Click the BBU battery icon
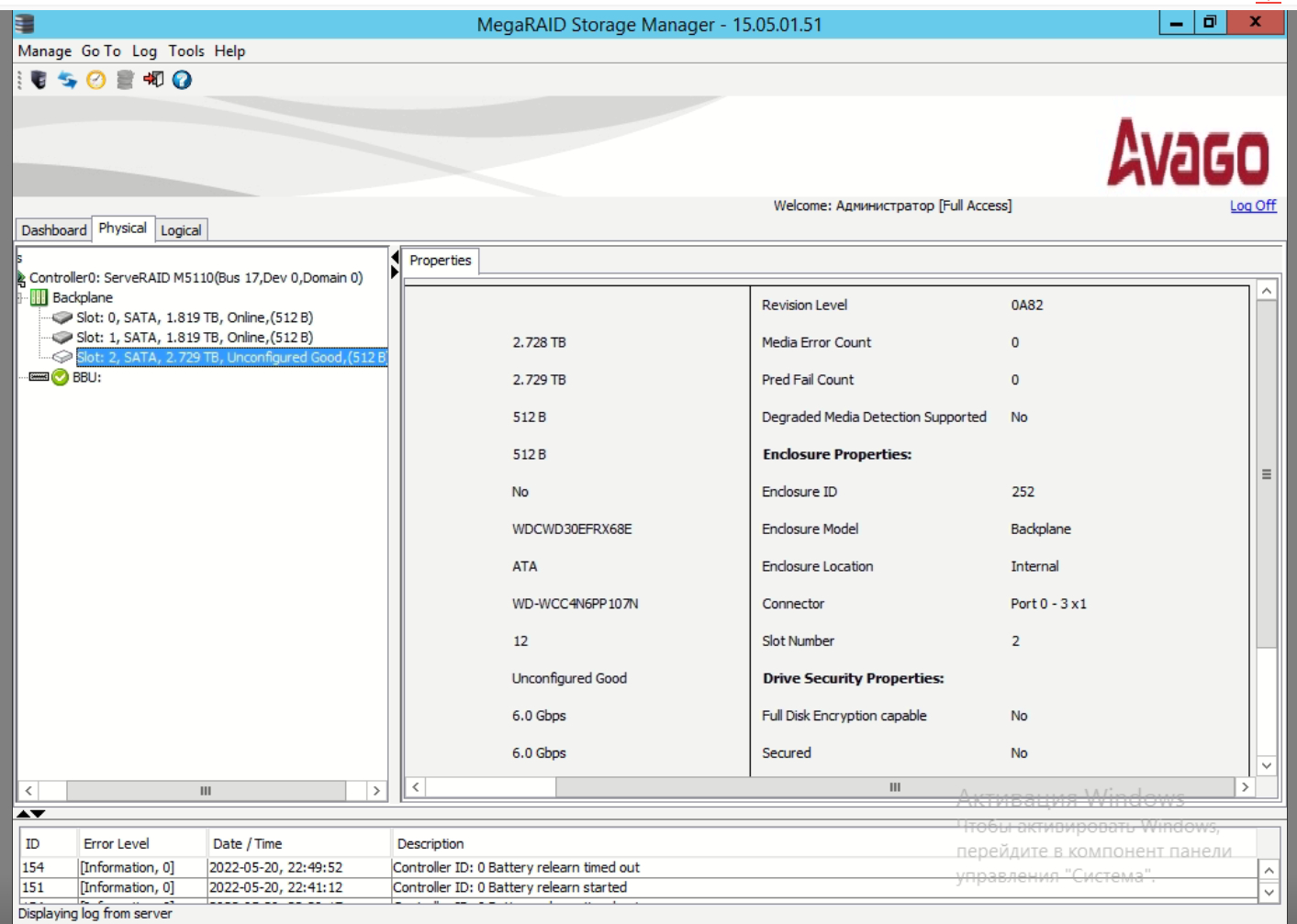The width and height of the screenshot is (1297, 924). pyautogui.click(x=39, y=377)
